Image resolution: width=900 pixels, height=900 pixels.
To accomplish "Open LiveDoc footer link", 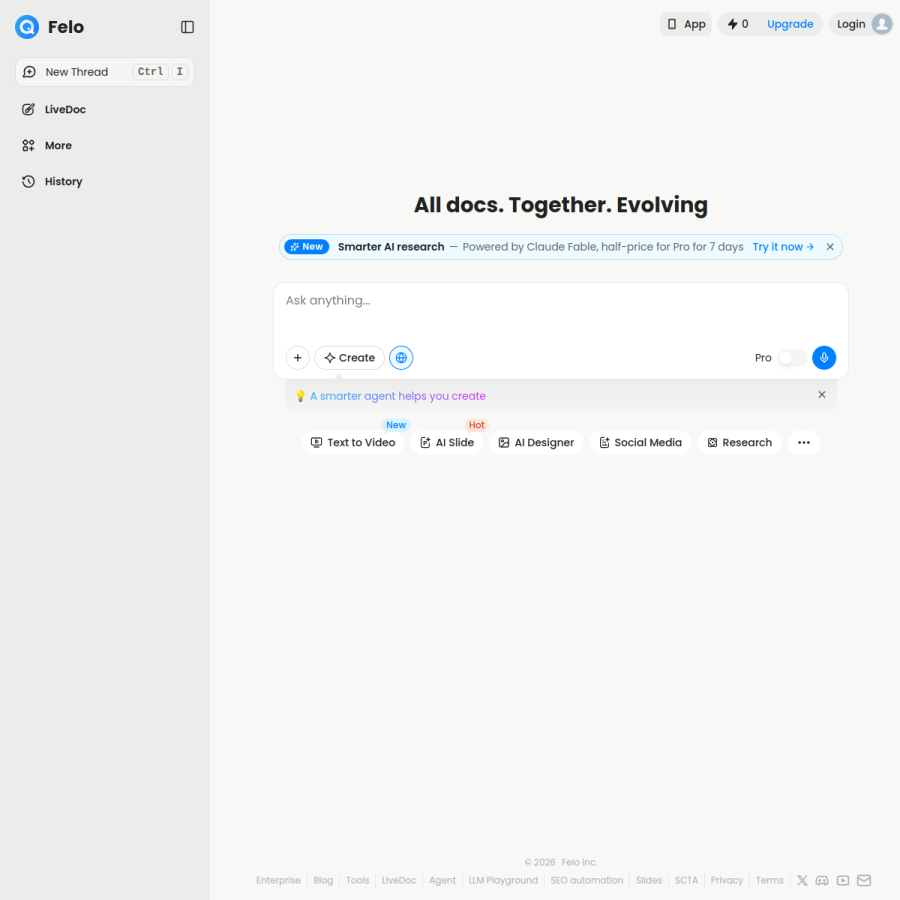I will click(399, 880).
